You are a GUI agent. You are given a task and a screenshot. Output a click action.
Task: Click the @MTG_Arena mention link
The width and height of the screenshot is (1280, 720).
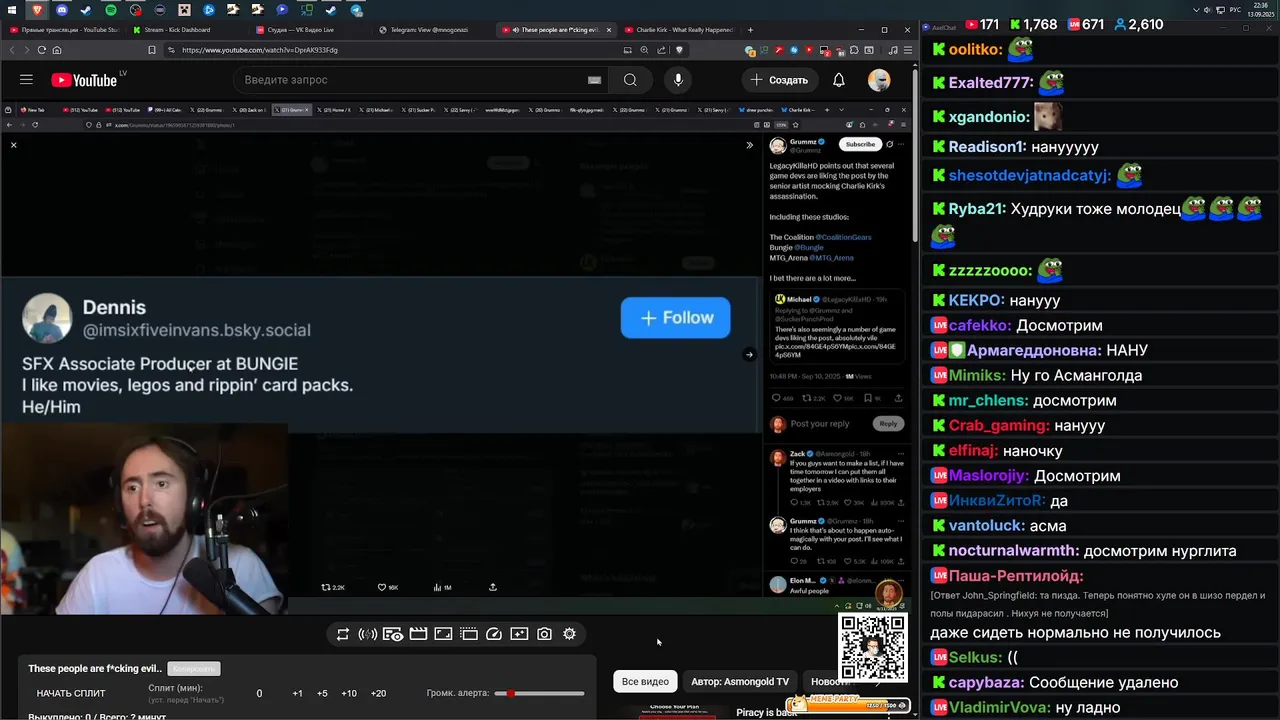coord(831,258)
